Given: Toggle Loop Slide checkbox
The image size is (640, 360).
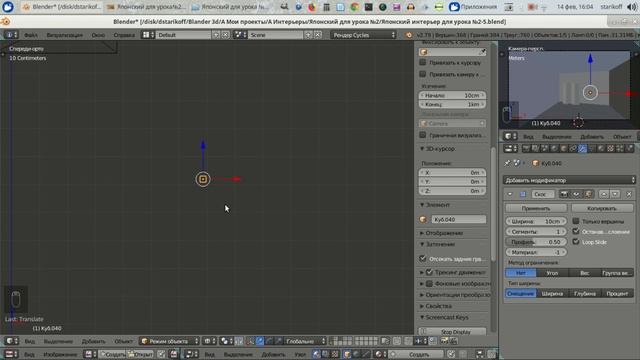Looking at the screenshot, I should click(576, 242).
